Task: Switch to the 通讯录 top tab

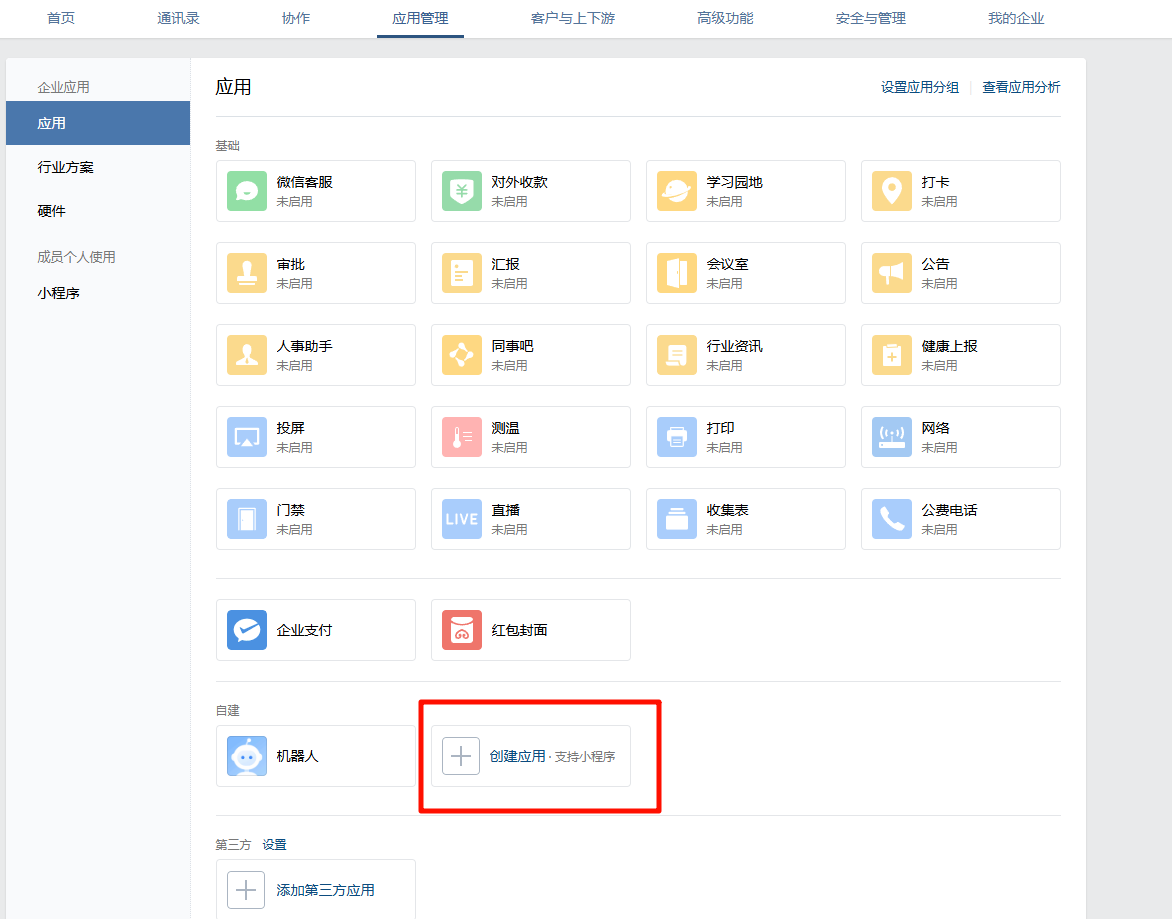Action: (178, 18)
